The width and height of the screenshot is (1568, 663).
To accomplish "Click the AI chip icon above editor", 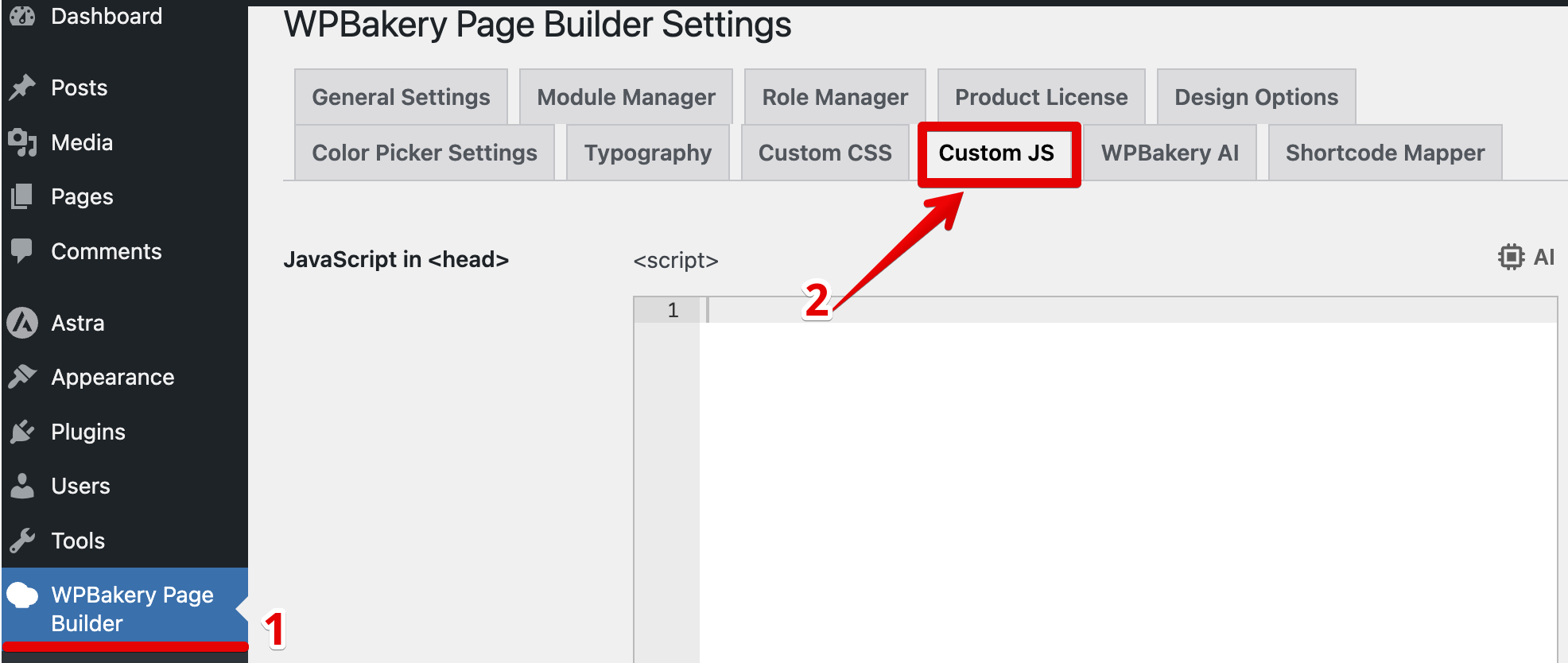I will tap(1511, 257).
